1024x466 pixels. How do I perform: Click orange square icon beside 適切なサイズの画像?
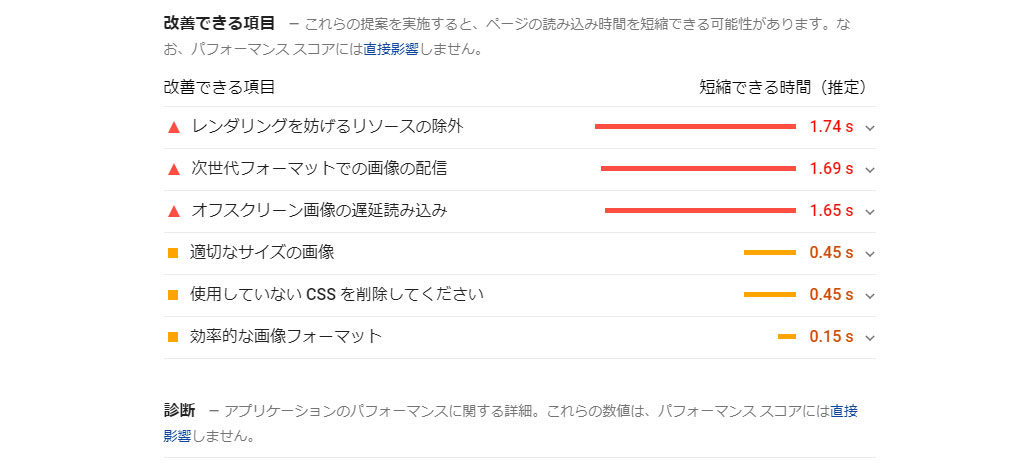tap(173, 253)
